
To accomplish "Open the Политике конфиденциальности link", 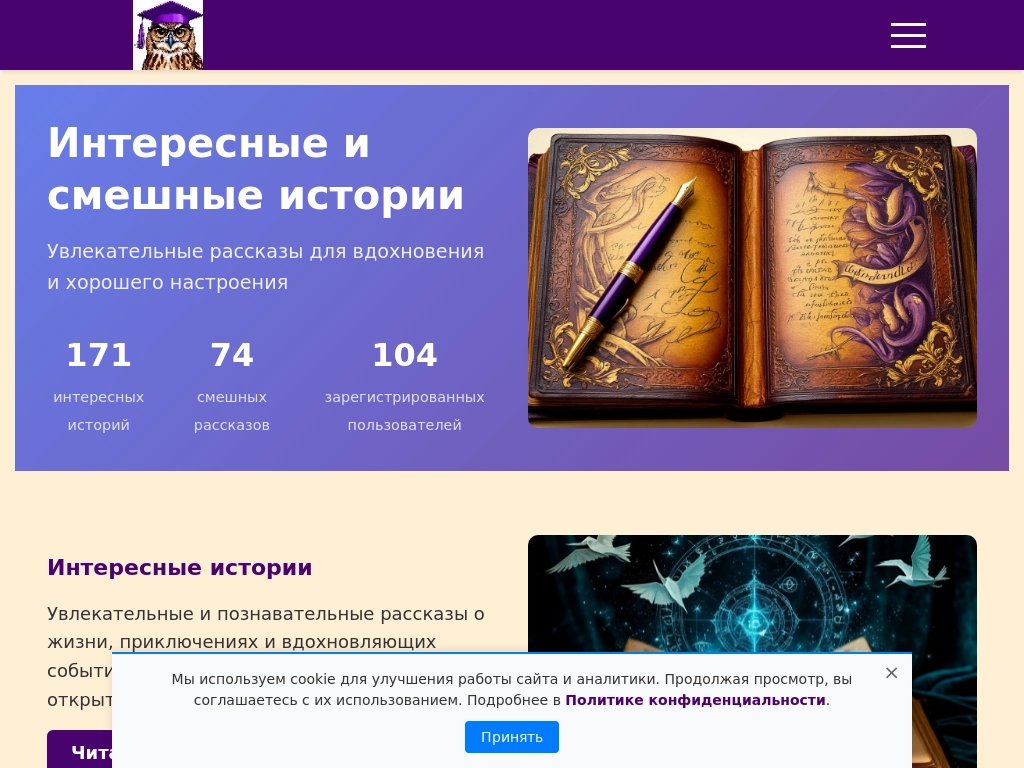I will click(x=695, y=700).
